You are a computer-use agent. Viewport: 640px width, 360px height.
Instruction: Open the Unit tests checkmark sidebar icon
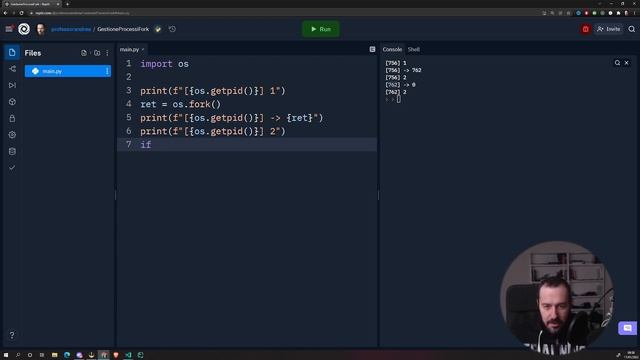point(12,168)
